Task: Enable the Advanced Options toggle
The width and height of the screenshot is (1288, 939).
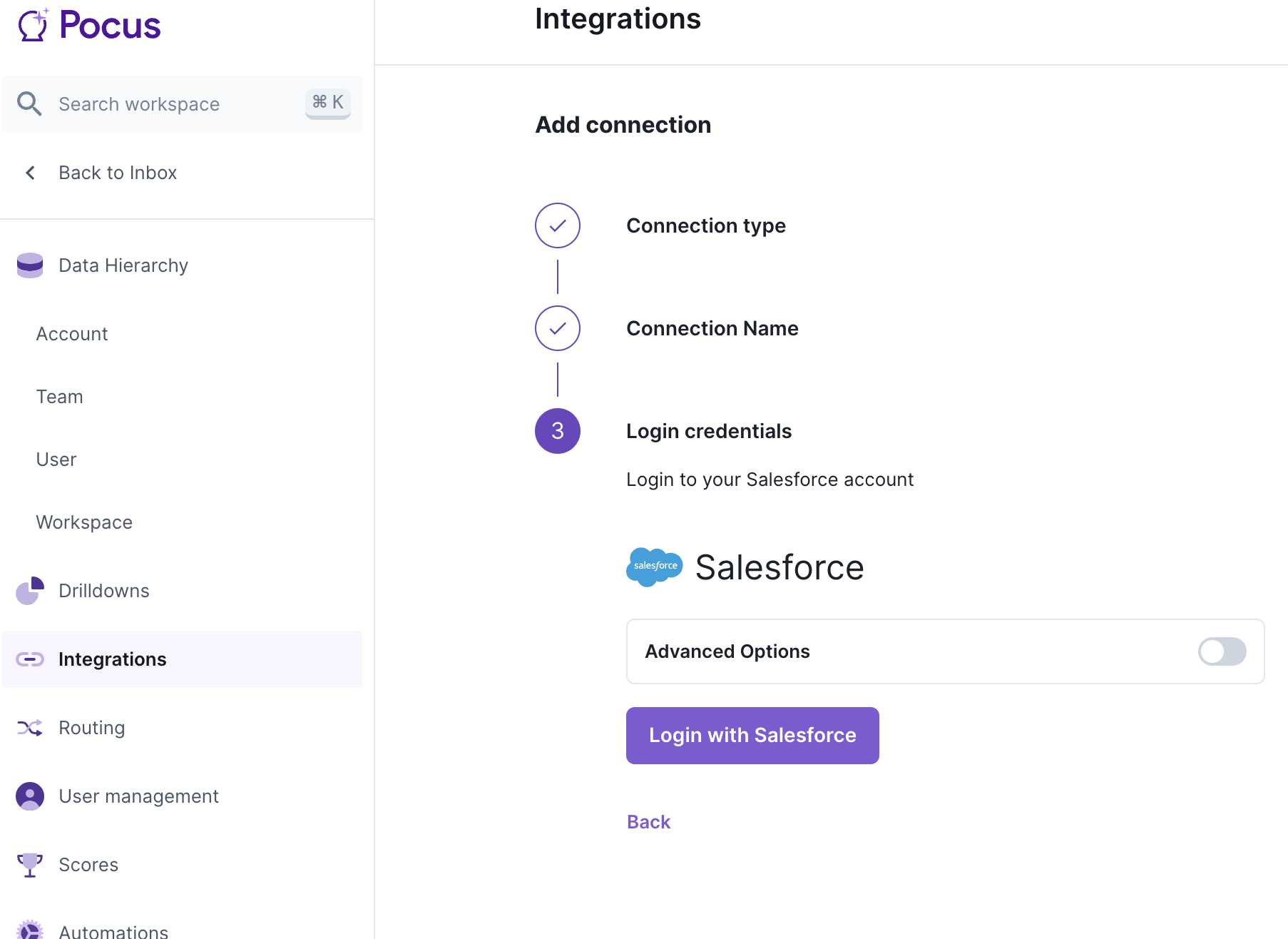Action: click(1222, 651)
